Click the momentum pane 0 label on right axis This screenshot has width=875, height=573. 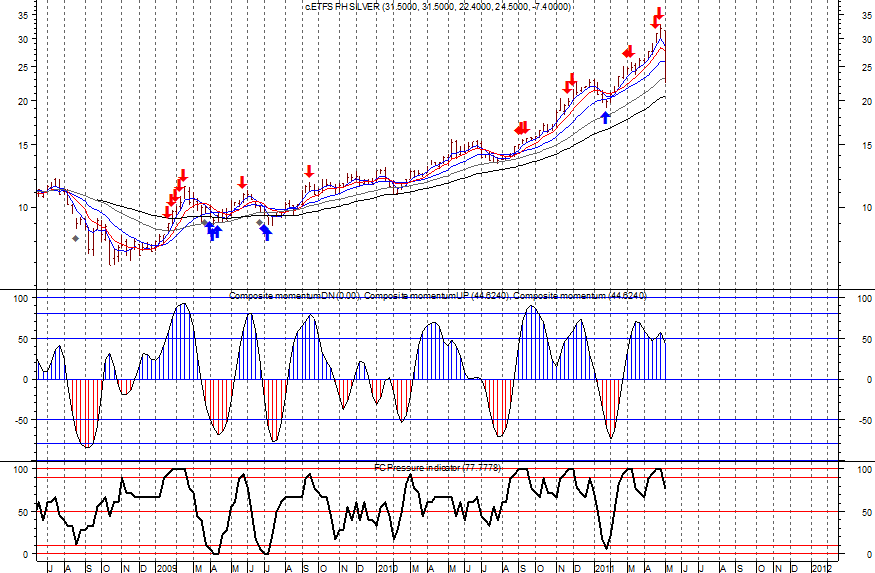pos(869,380)
